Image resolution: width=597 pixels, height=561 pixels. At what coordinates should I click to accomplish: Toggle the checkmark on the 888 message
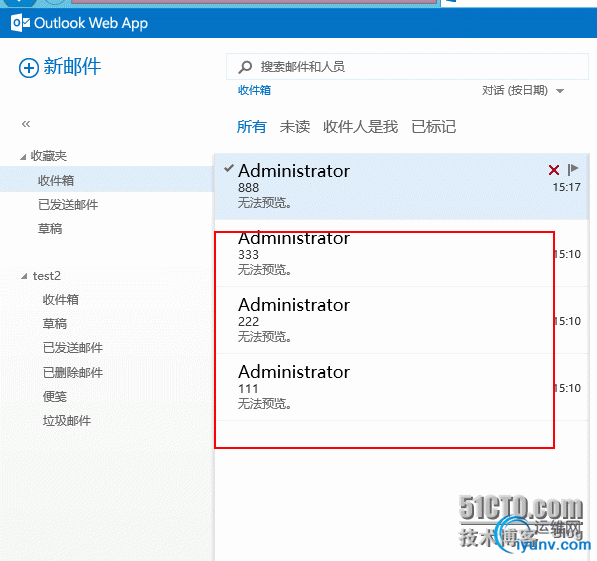click(228, 168)
